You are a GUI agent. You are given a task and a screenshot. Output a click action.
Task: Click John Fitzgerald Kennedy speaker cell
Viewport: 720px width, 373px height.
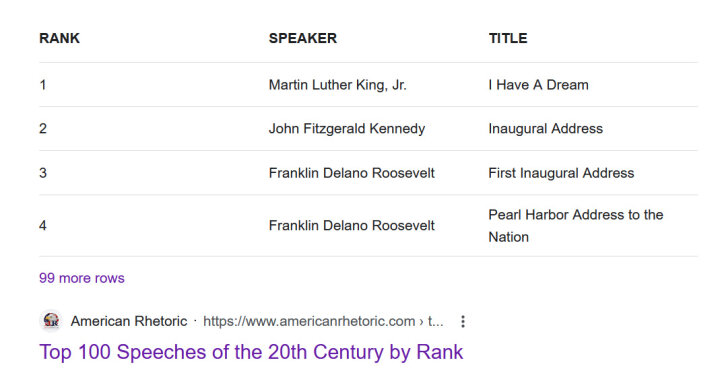pyautogui.click(x=347, y=129)
